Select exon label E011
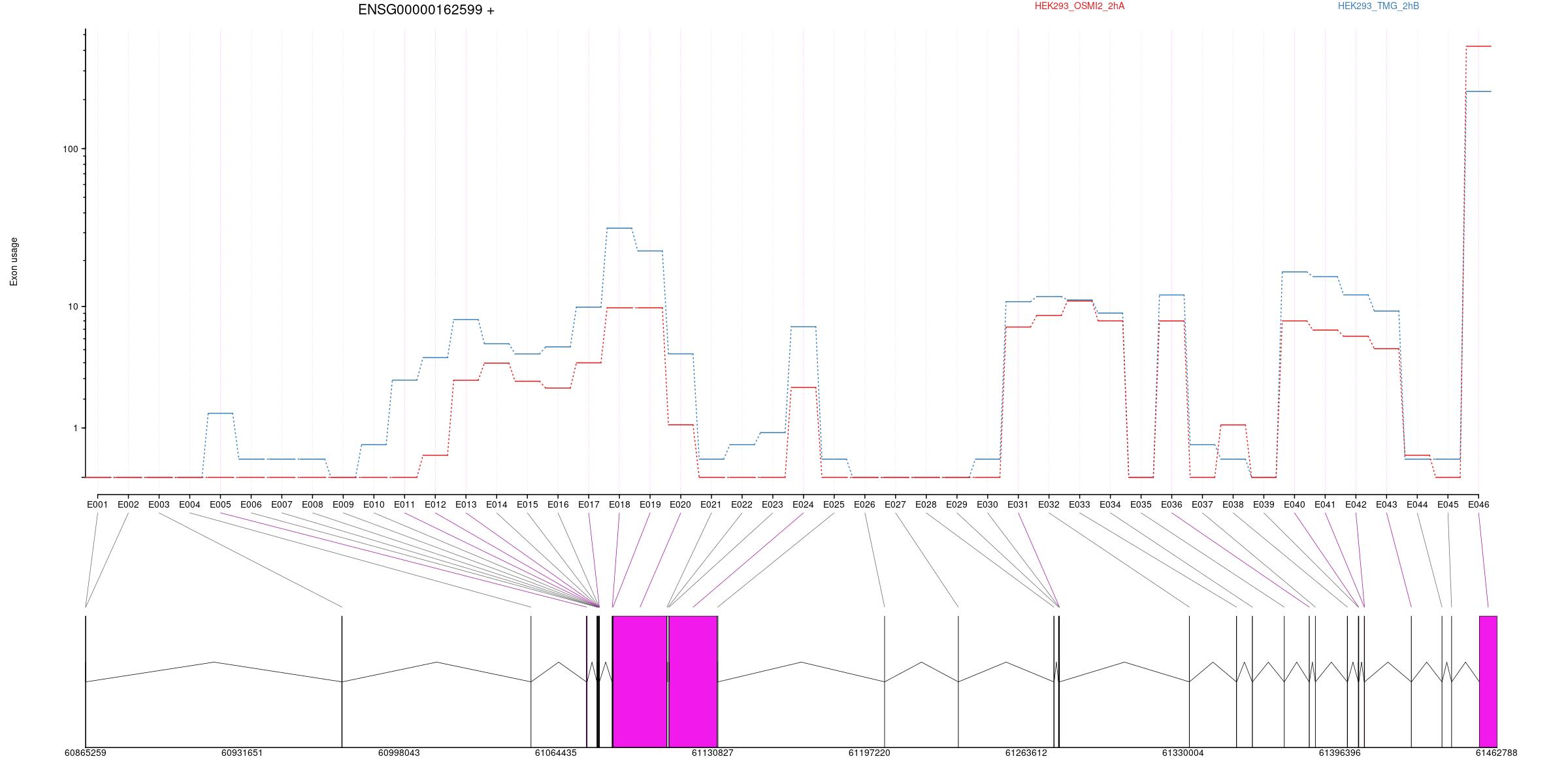Viewport: 1568px width, 784px height. 404,504
